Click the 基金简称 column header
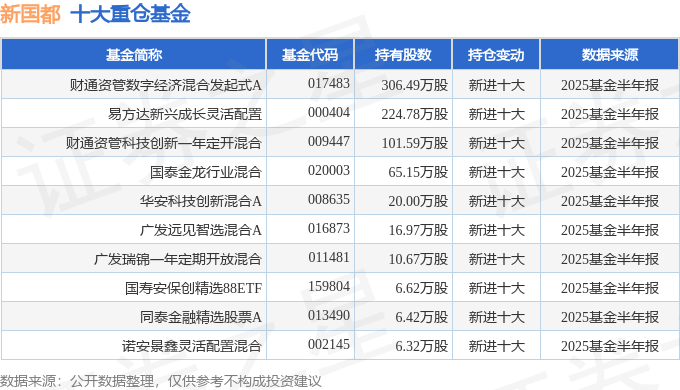Viewport: 680px width, 390px height. pos(134,55)
